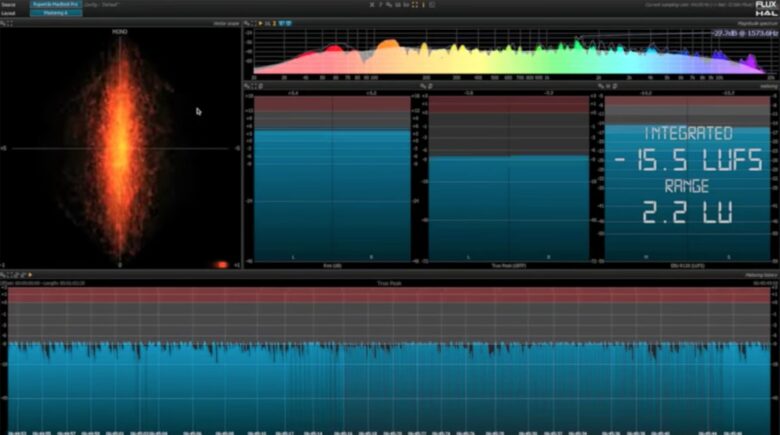This screenshot has height=435, width=780.
Task: Open the Layout selection dropdown
Action: coord(55,14)
